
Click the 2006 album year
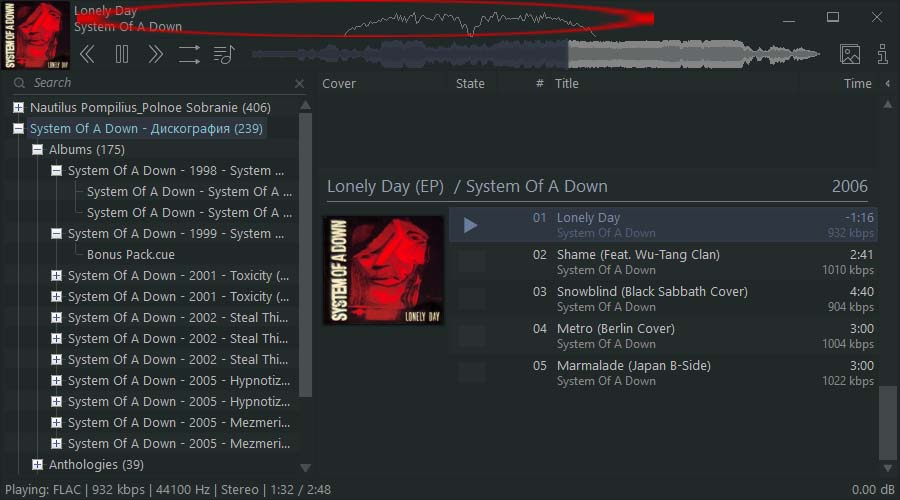pyautogui.click(x=849, y=187)
